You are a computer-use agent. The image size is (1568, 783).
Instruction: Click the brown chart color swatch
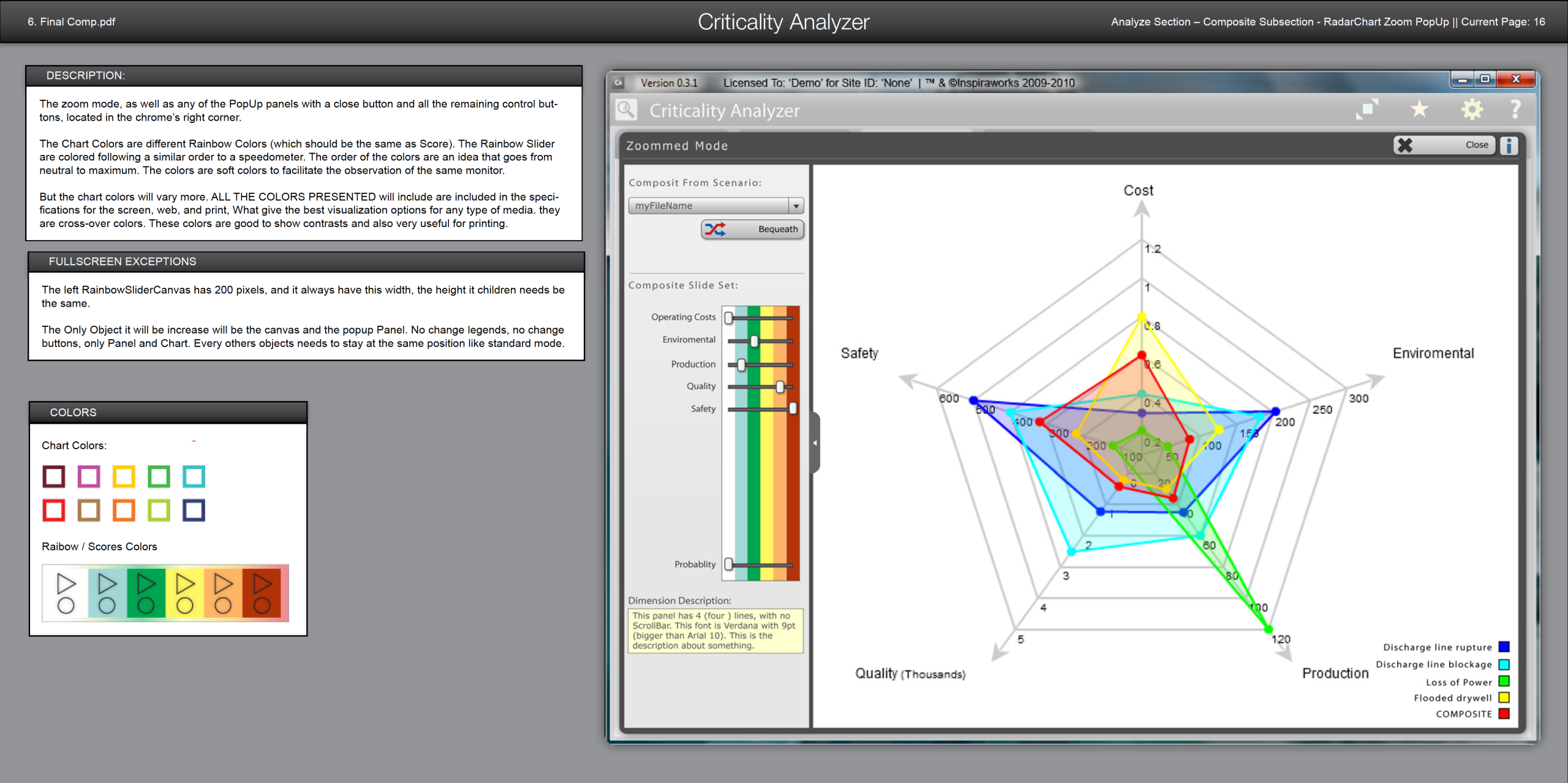[89, 510]
